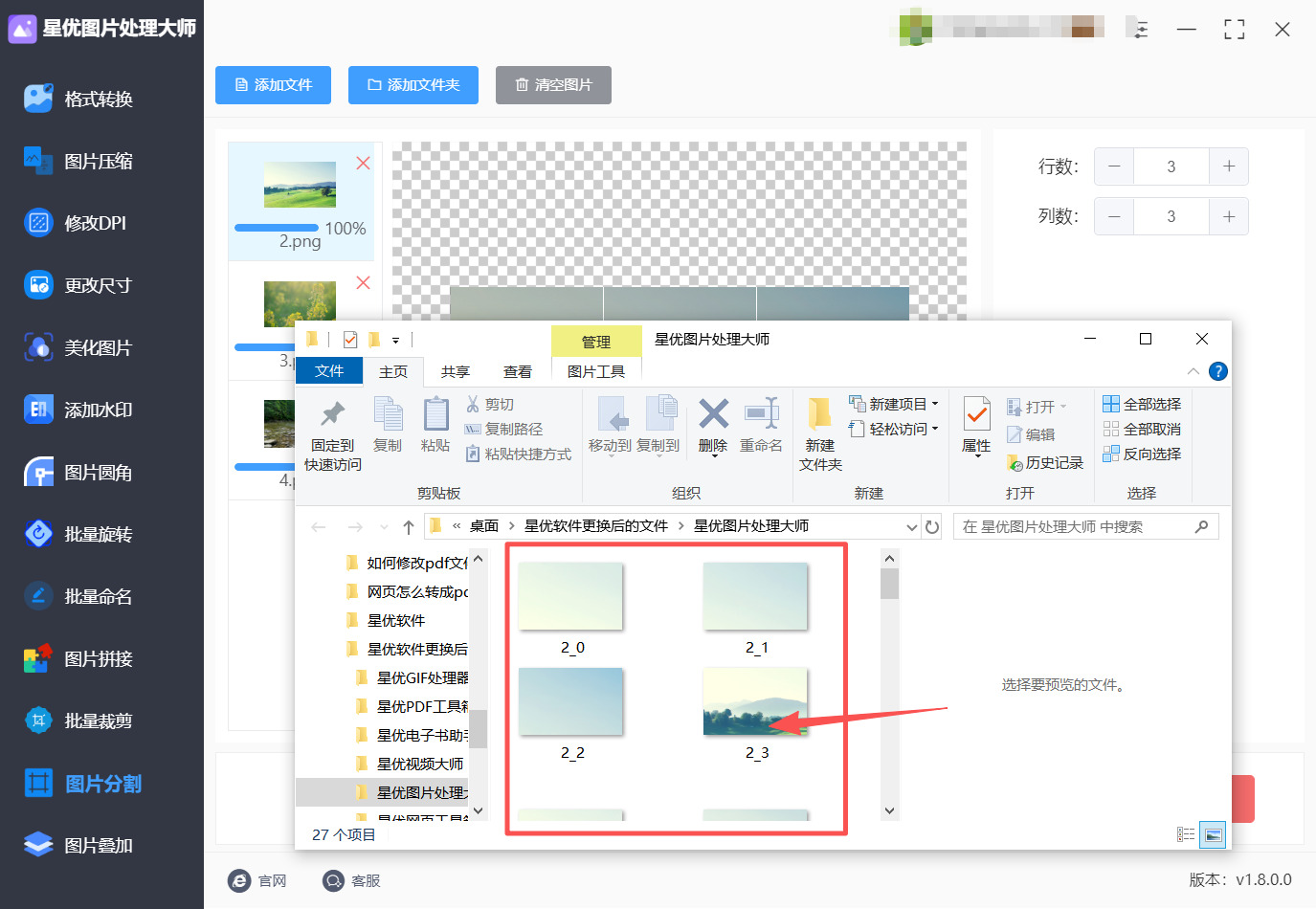1316x909 pixels.
Task: Click the 列数 value input field
Action: [1171, 216]
